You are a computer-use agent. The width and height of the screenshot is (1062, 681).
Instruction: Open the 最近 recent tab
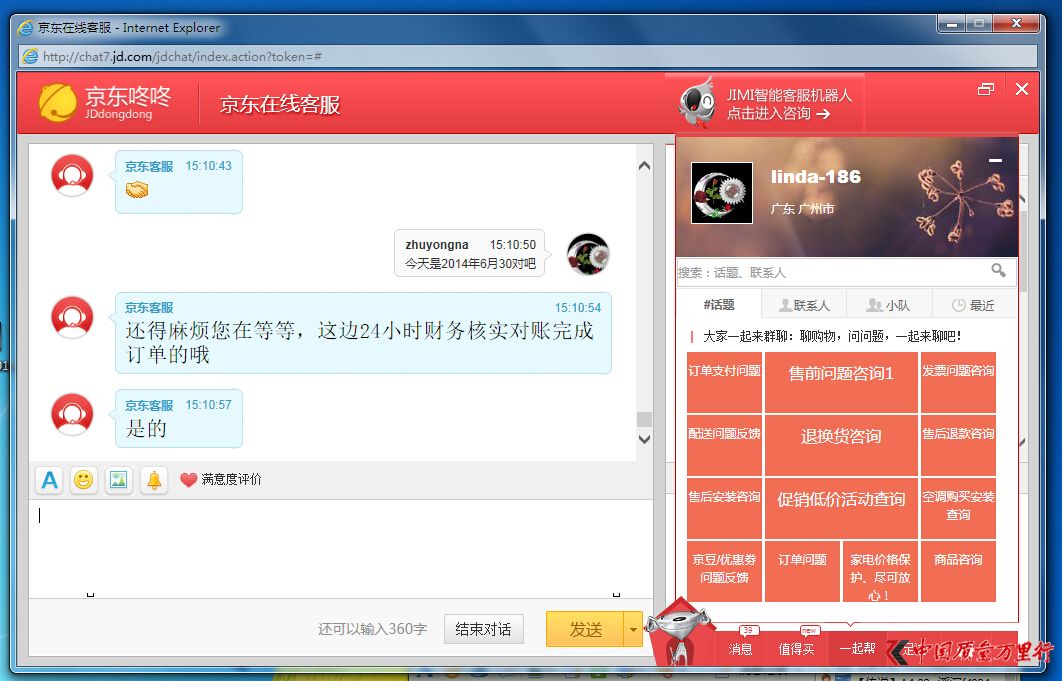[x=973, y=305]
